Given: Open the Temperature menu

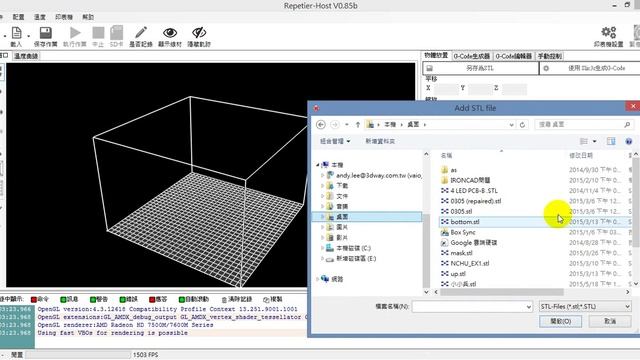Looking at the screenshot, I should click(x=40, y=17).
